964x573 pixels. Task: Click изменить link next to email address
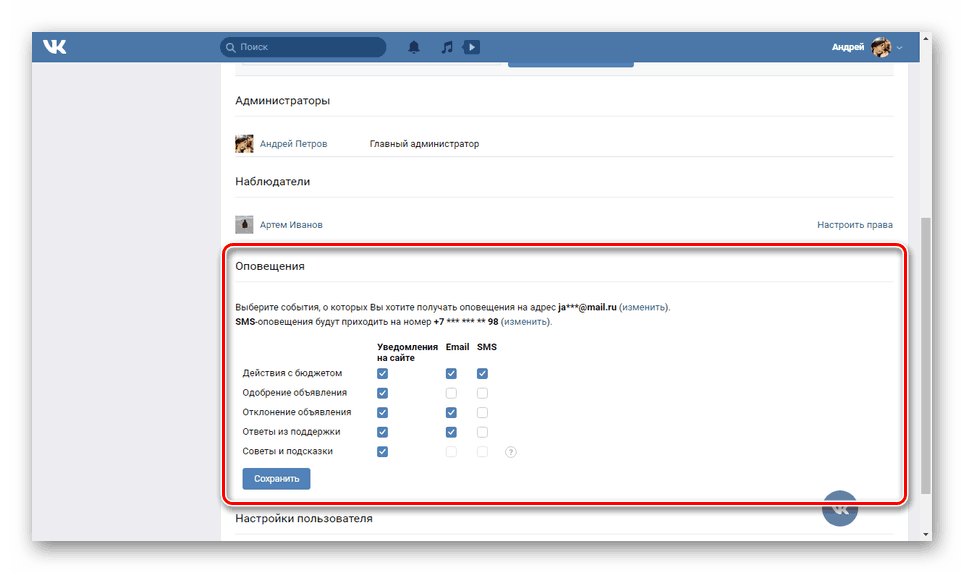point(643,307)
